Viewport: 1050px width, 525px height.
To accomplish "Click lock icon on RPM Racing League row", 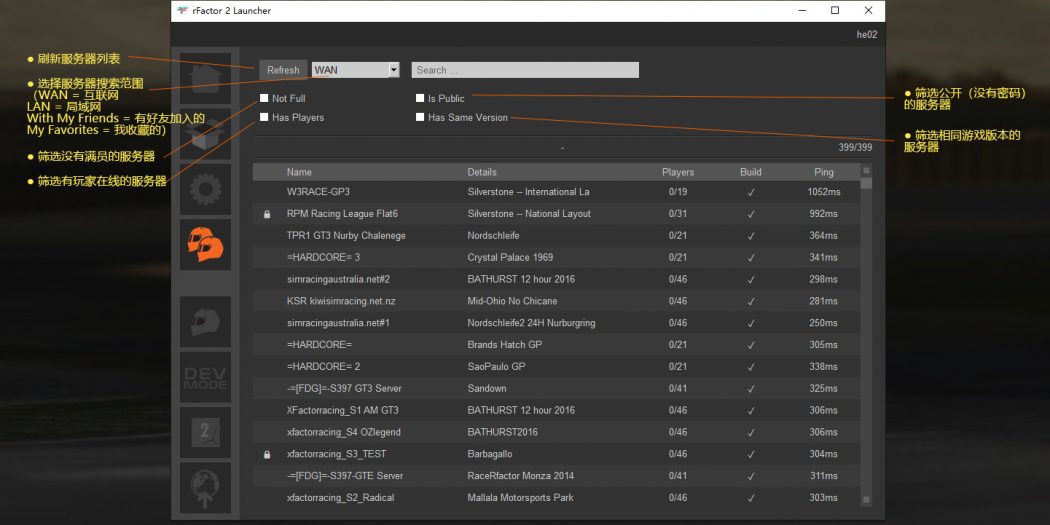I will [267, 214].
